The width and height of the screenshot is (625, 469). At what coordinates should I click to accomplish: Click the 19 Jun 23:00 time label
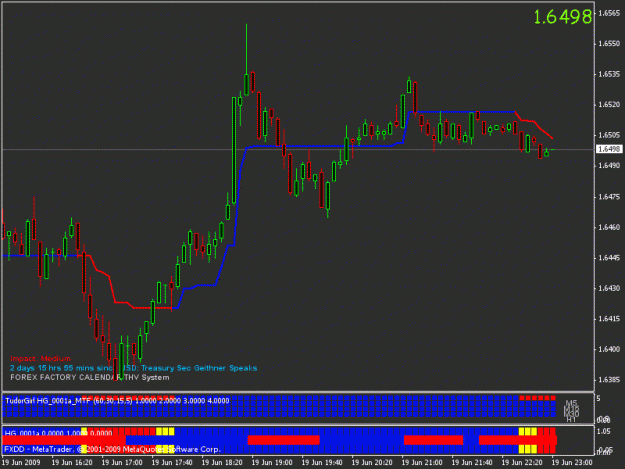point(572,463)
